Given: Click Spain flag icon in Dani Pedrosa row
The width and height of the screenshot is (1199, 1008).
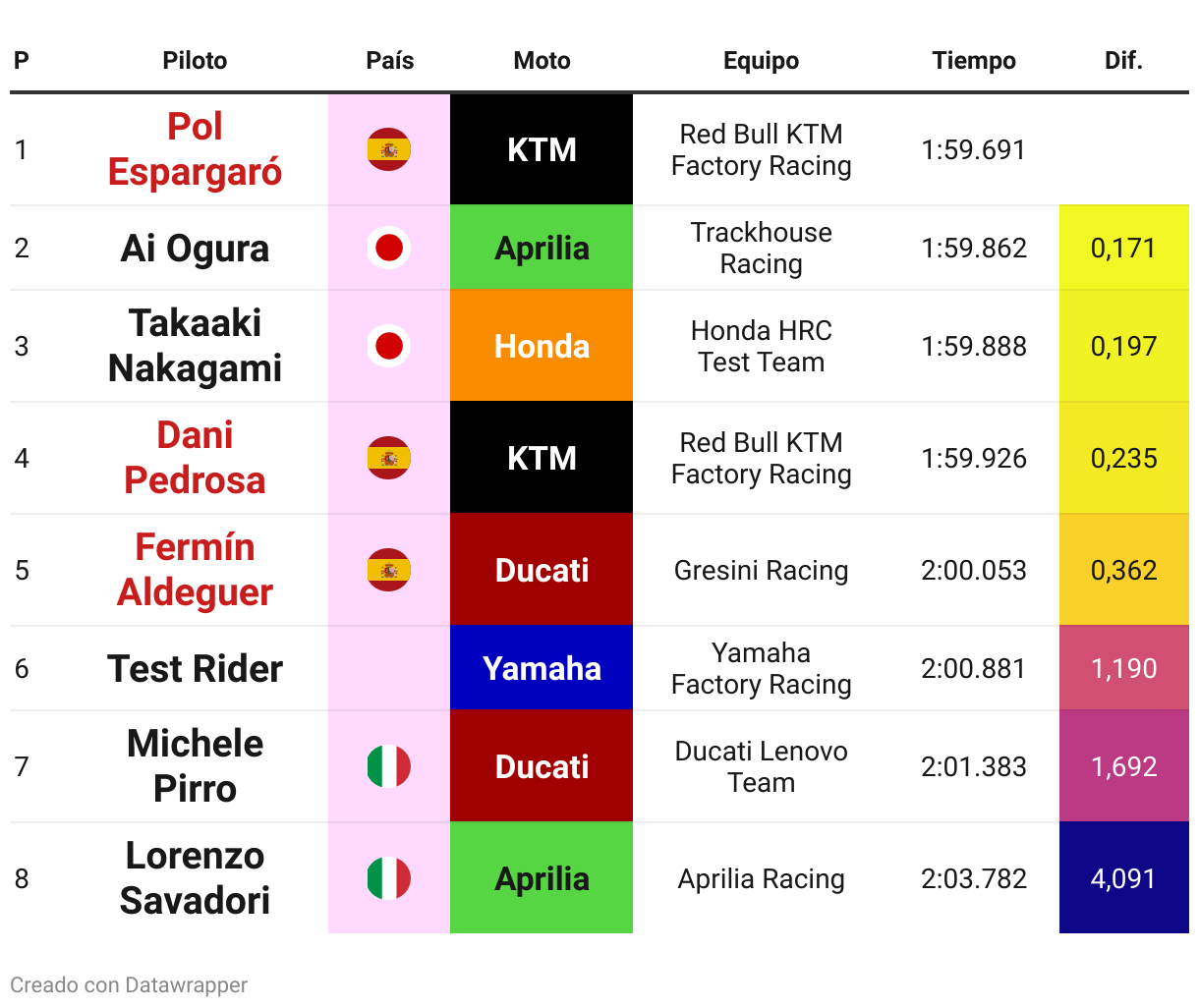Looking at the screenshot, I should 389,458.
